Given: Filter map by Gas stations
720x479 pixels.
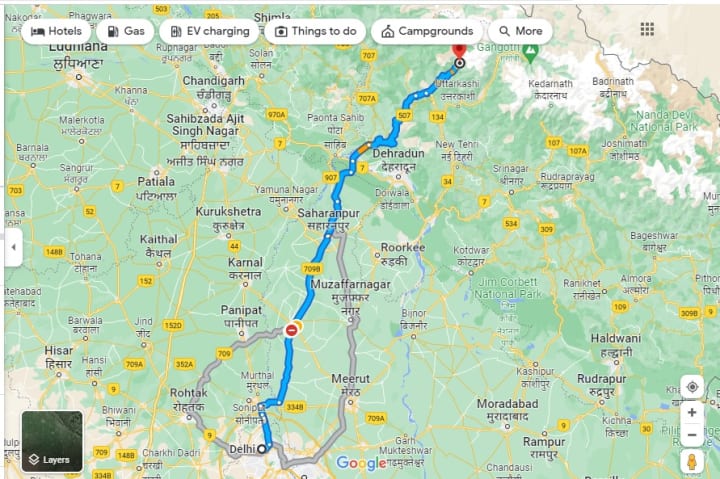Looking at the screenshot, I should (125, 31).
